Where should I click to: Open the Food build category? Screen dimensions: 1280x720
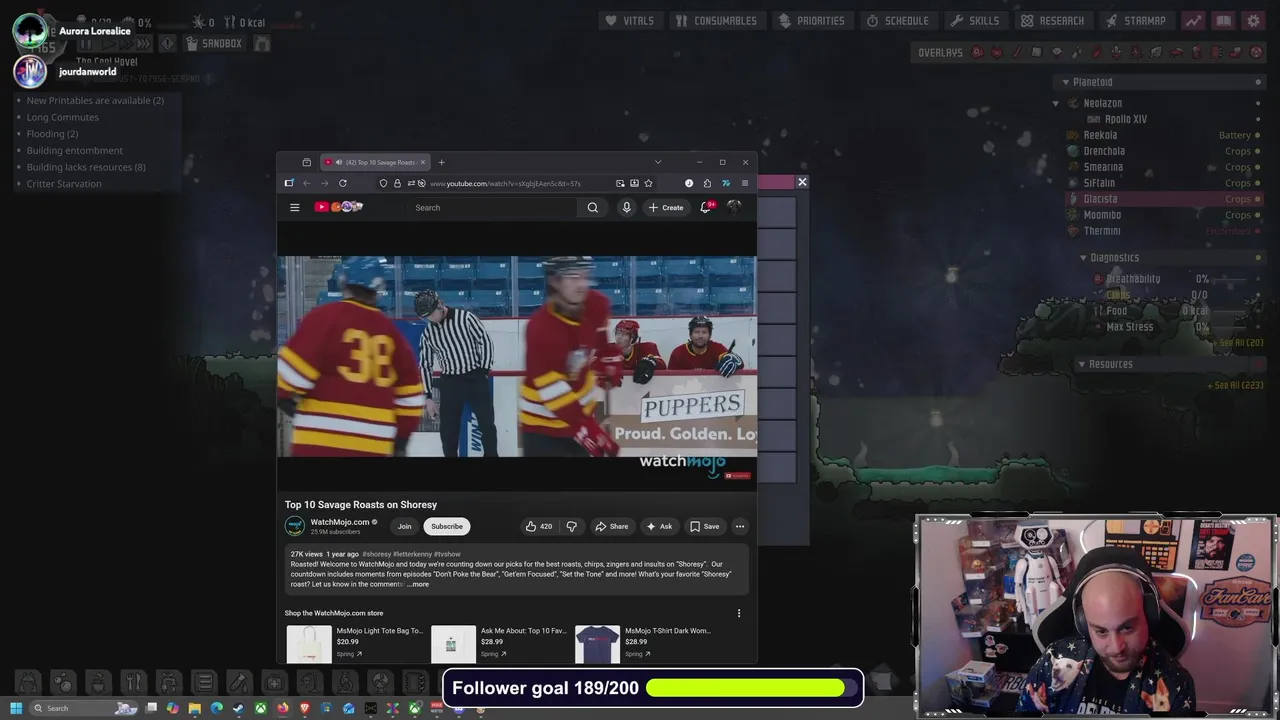tap(133, 682)
